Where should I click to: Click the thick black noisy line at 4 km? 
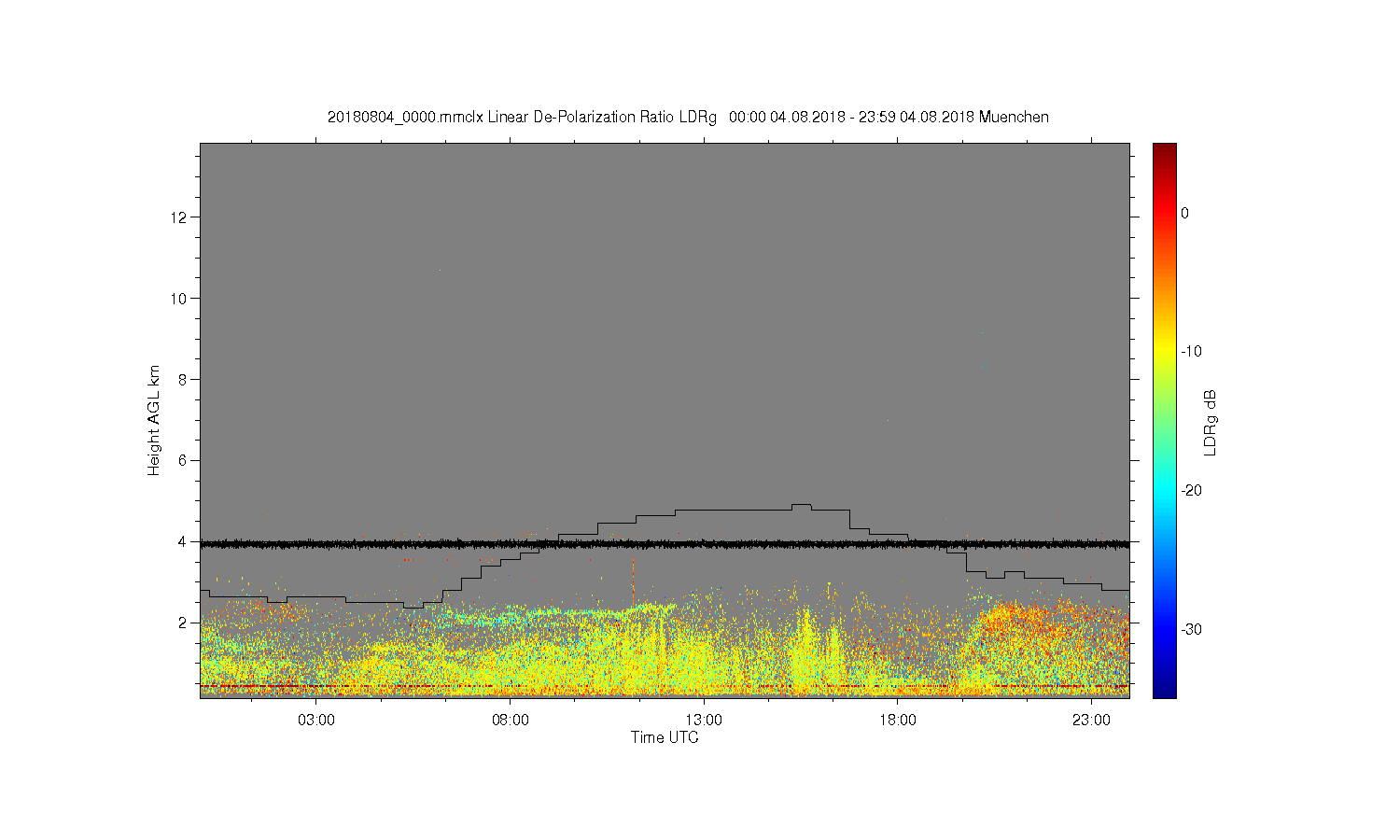click(665, 543)
